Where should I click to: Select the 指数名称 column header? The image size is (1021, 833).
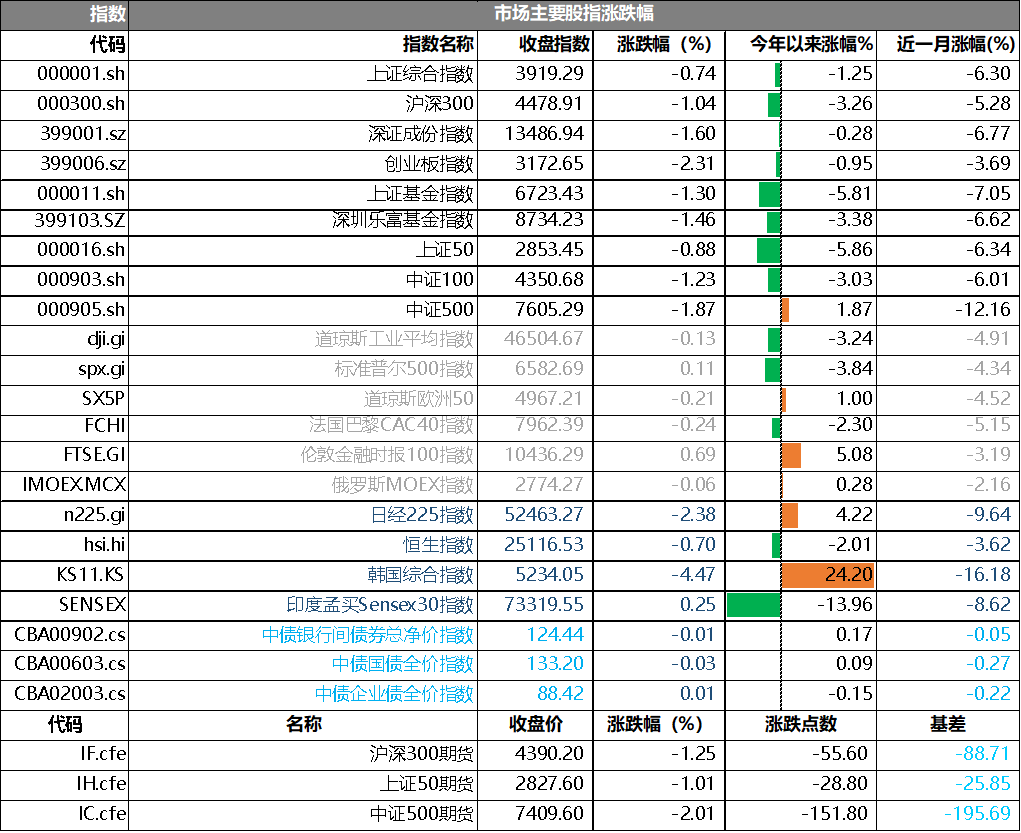437,45
